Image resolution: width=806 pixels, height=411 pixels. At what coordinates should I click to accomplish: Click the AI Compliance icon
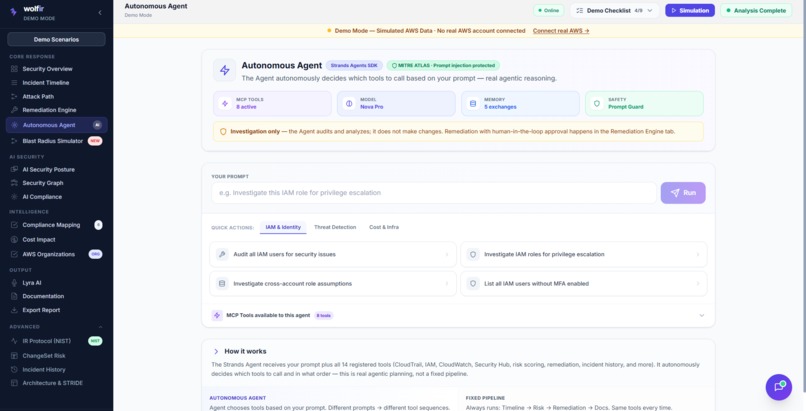pyautogui.click(x=14, y=197)
